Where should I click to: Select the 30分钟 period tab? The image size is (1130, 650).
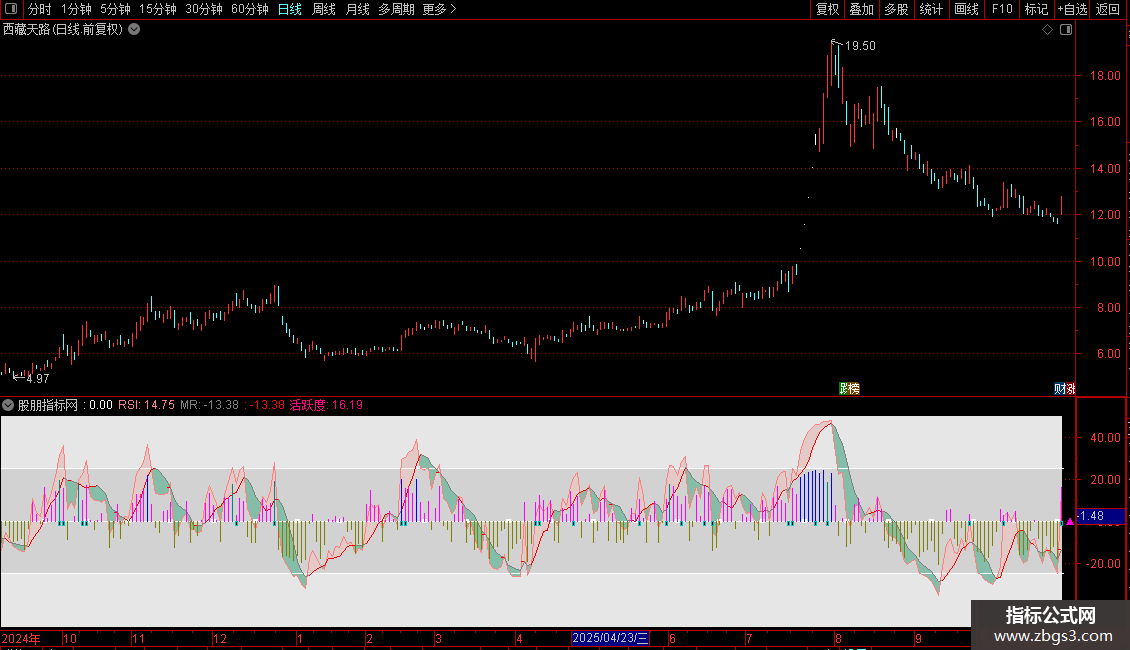(x=204, y=9)
